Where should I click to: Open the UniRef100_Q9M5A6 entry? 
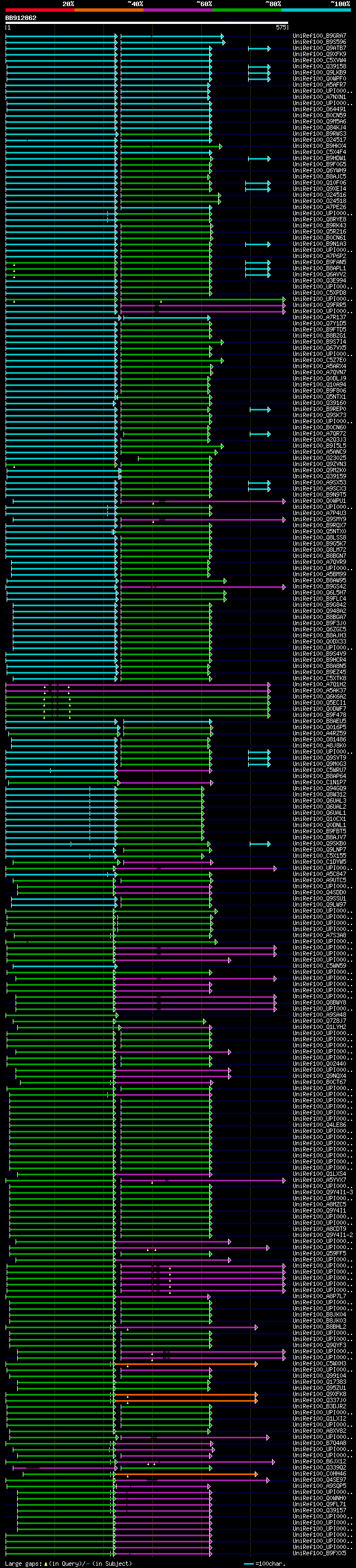point(319,121)
